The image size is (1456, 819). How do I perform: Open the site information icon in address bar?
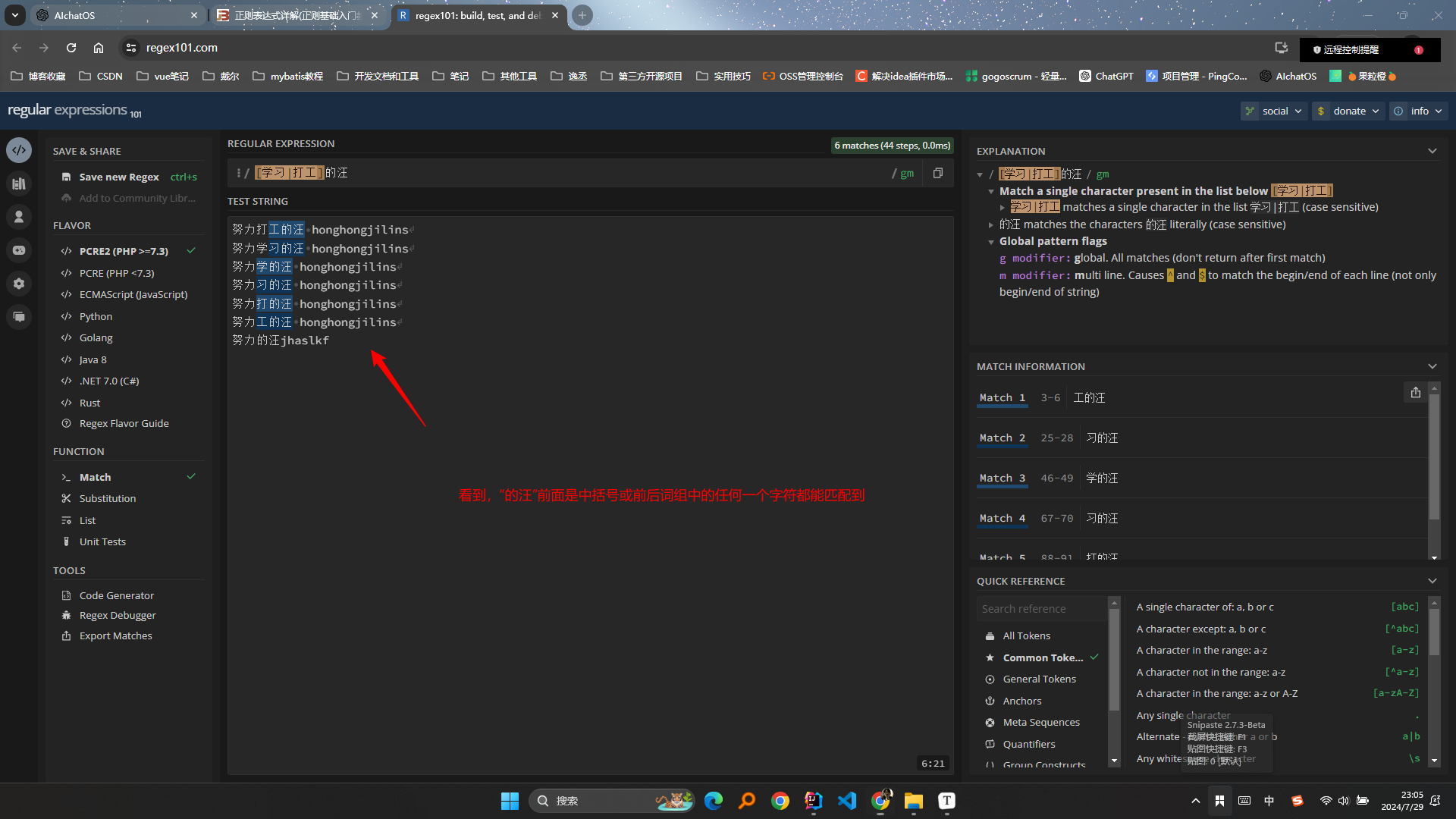point(131,48)
